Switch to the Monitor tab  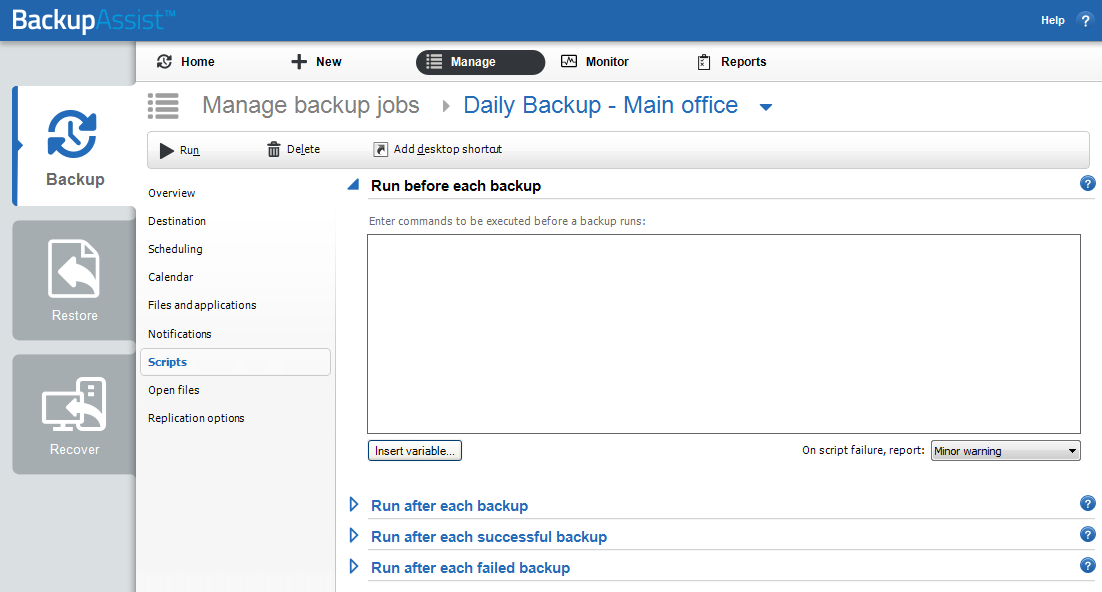coord(595,62)
